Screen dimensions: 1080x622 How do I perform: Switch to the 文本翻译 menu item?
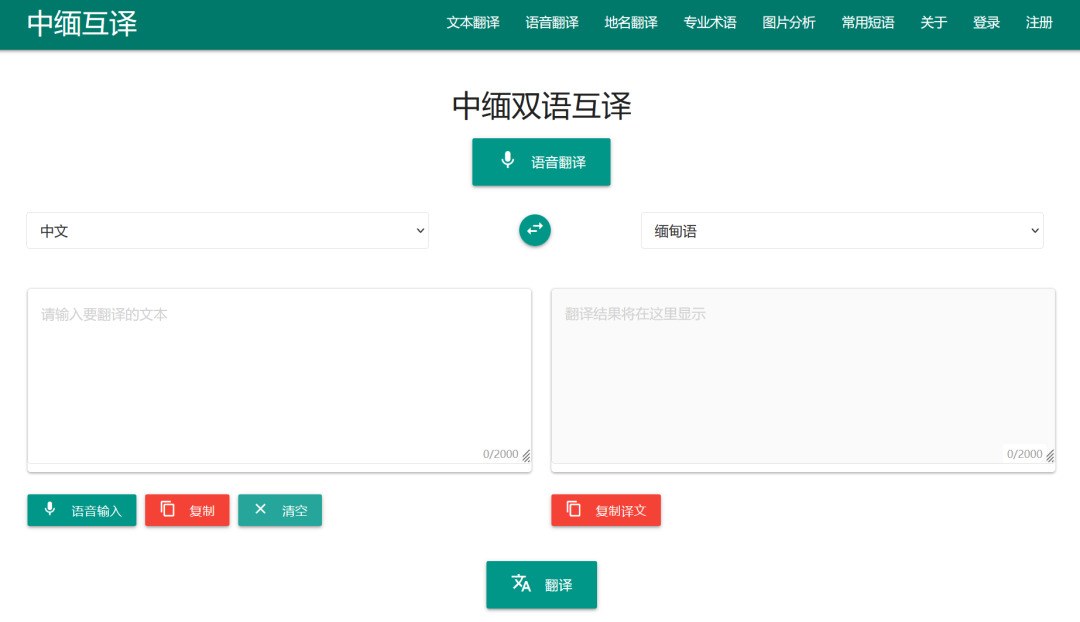472,22
